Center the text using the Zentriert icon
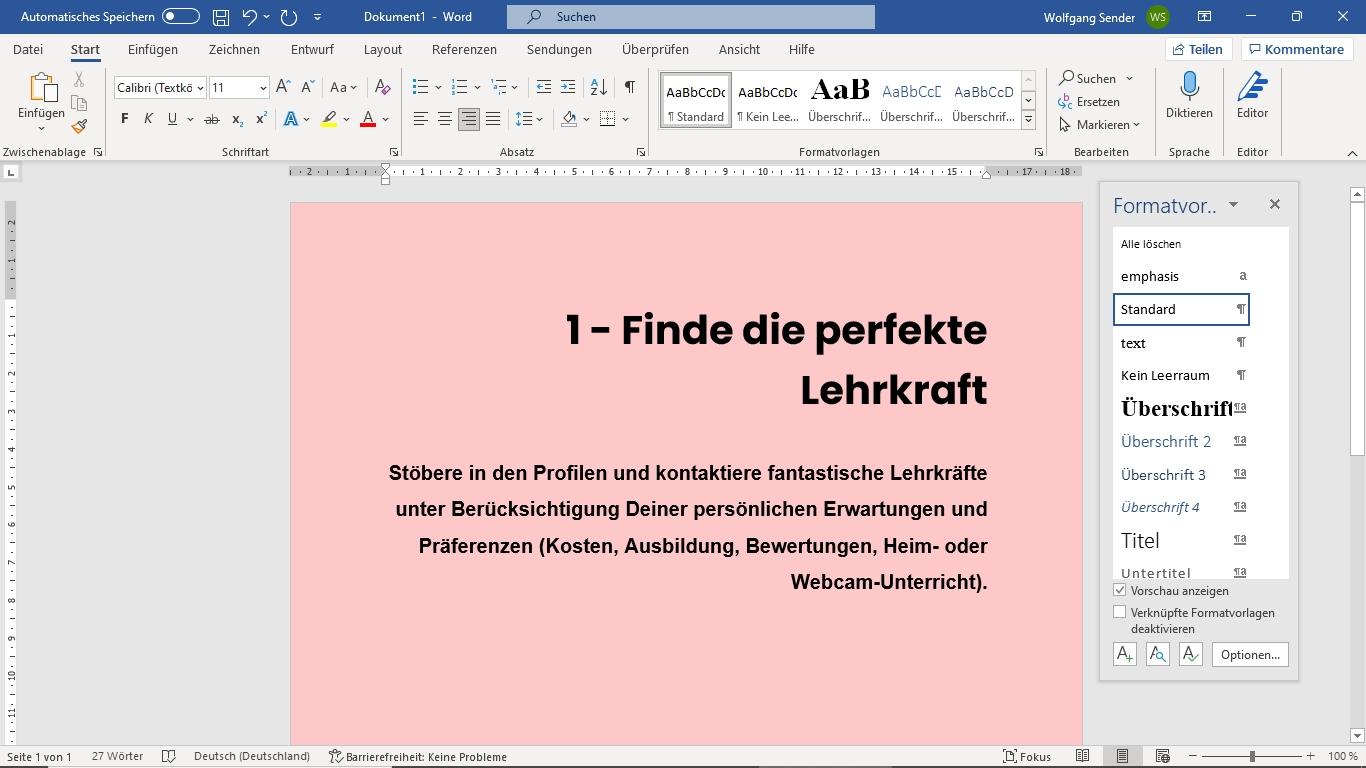Image resolution: width=1366 pixels, height=768 pixels. tap(444, 119)
